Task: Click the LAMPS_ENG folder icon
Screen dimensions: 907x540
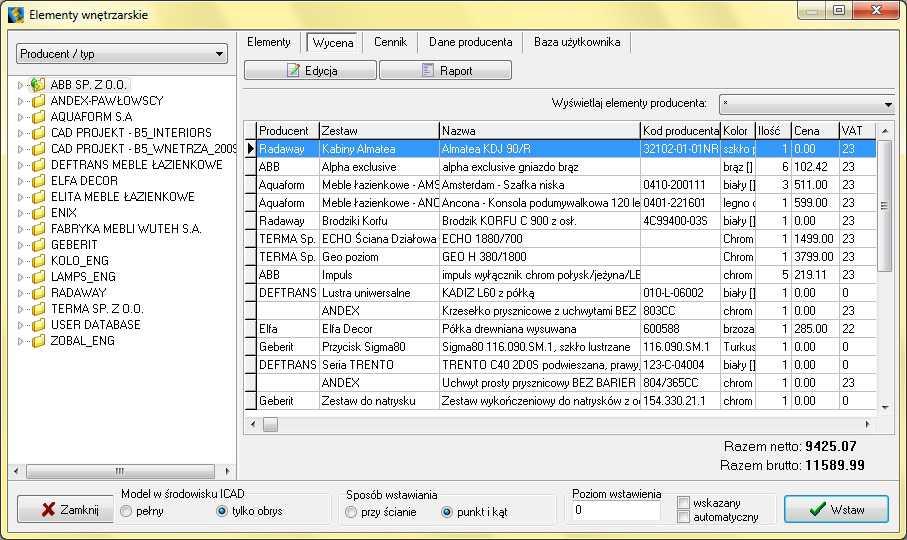Action: pyautogui.click(x=39, y=277)
